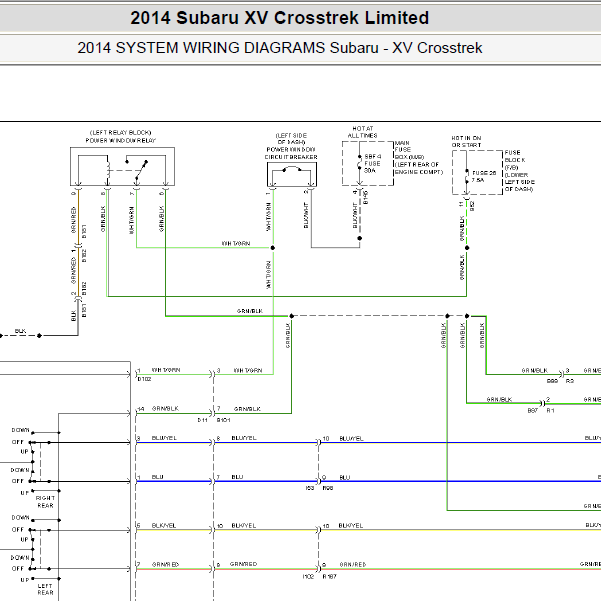Image resolution: width=601 pixels, height=601 pixels.
Task: Select the "SBF 4 FUSE 30A" text
Action: pos(373,164)
